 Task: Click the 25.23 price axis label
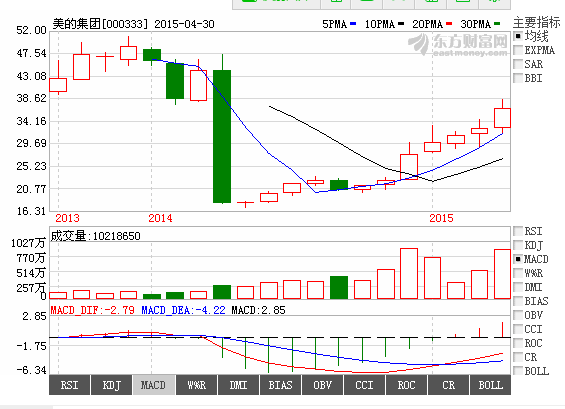[x=31, y=166]
